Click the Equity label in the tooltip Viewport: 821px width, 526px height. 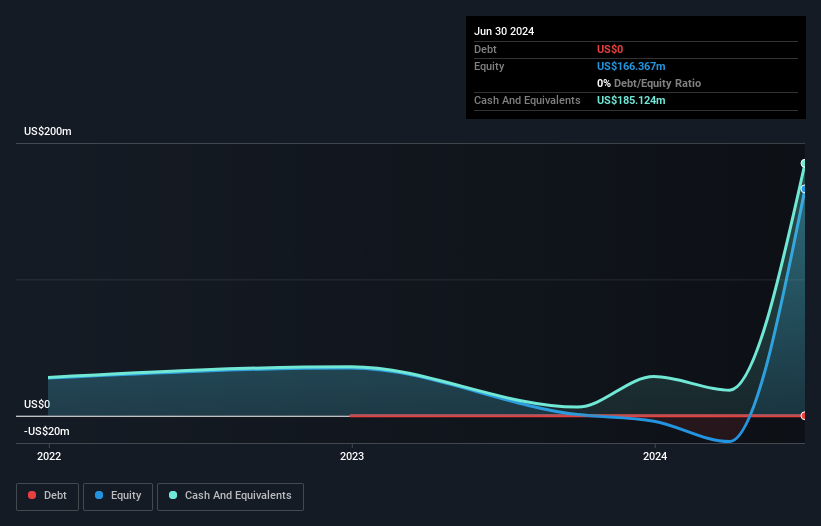tap(489, 66)
